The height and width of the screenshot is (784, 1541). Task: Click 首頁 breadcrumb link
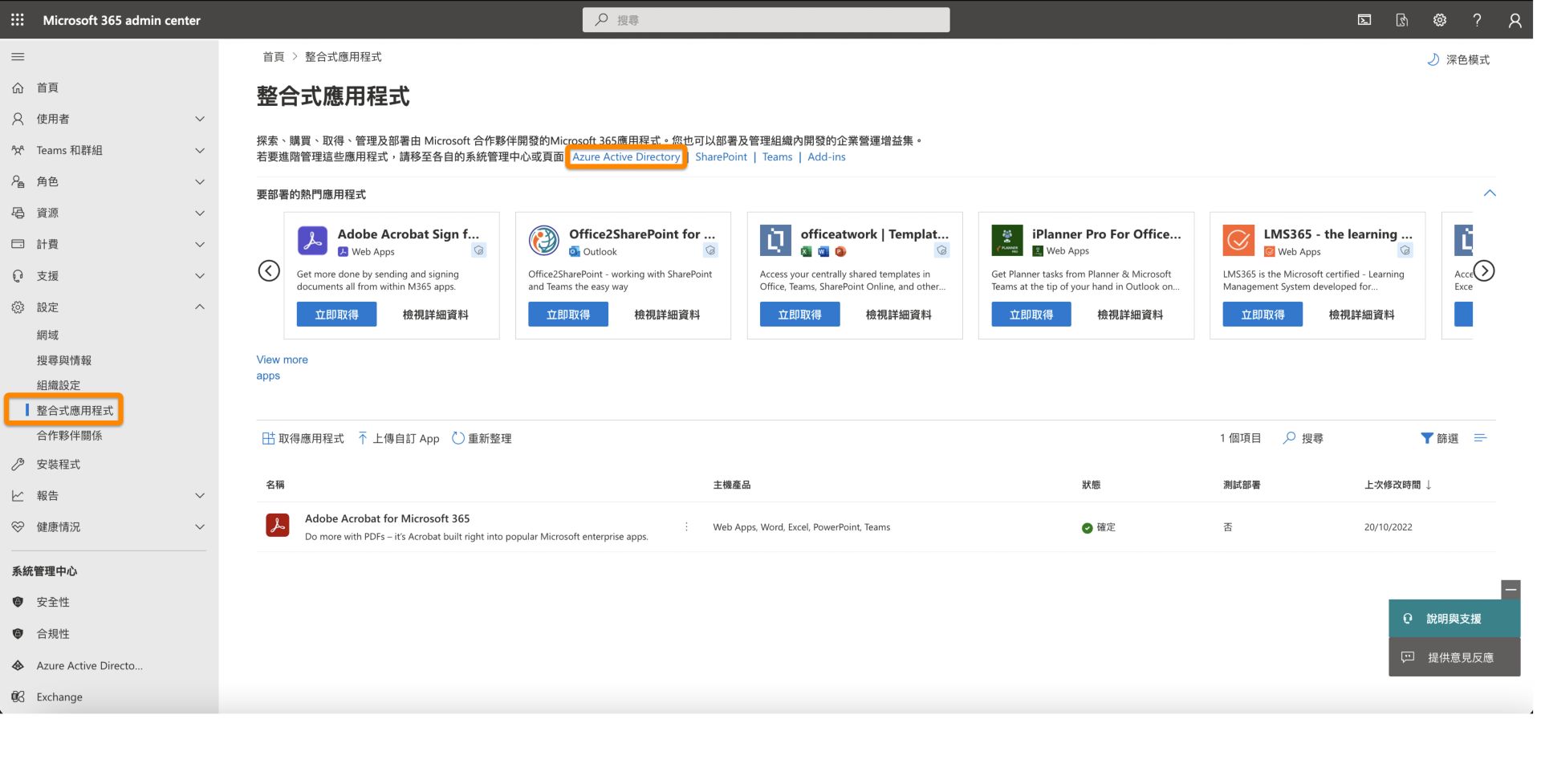coord(274,57)
